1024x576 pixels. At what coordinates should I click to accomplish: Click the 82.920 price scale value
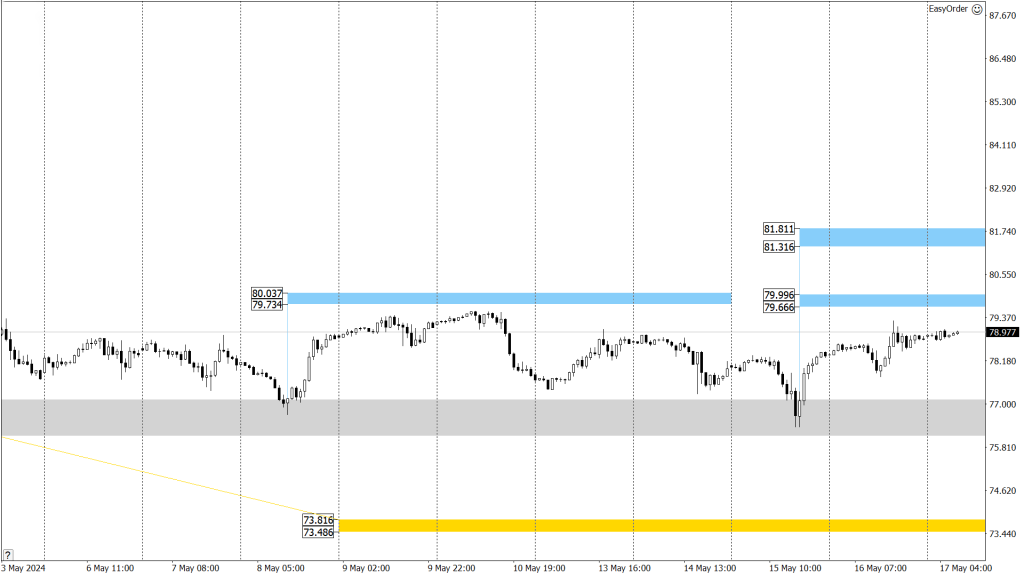click(x=1002, y=188)
